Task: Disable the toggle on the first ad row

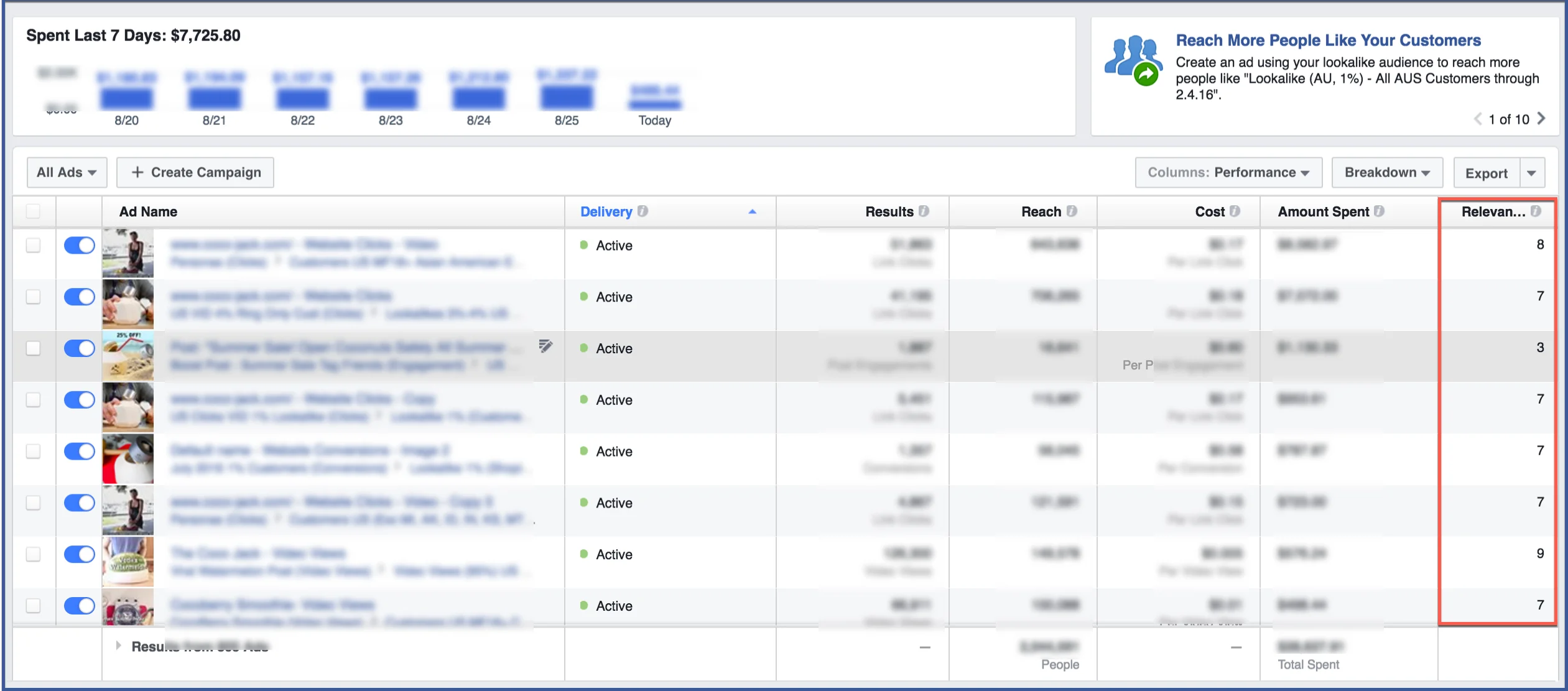Action: click(x=79, y=245)
